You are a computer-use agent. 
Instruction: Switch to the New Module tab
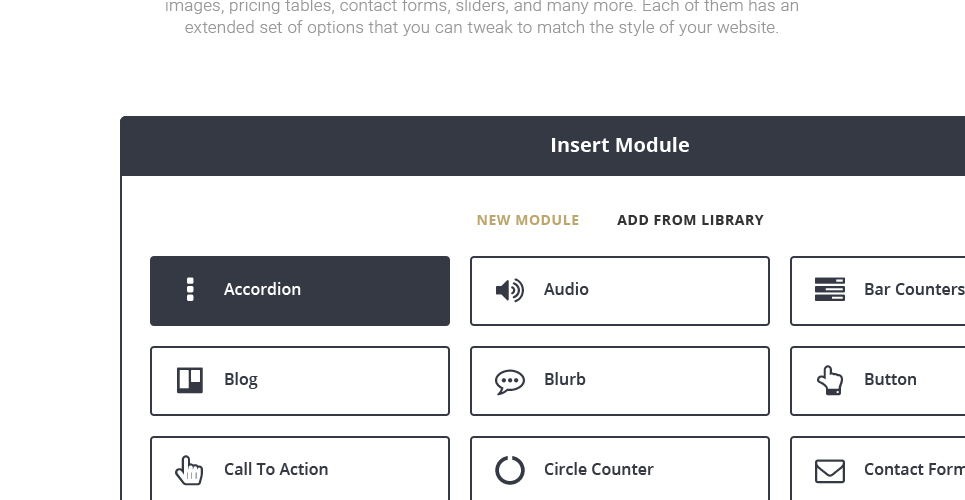527,220
